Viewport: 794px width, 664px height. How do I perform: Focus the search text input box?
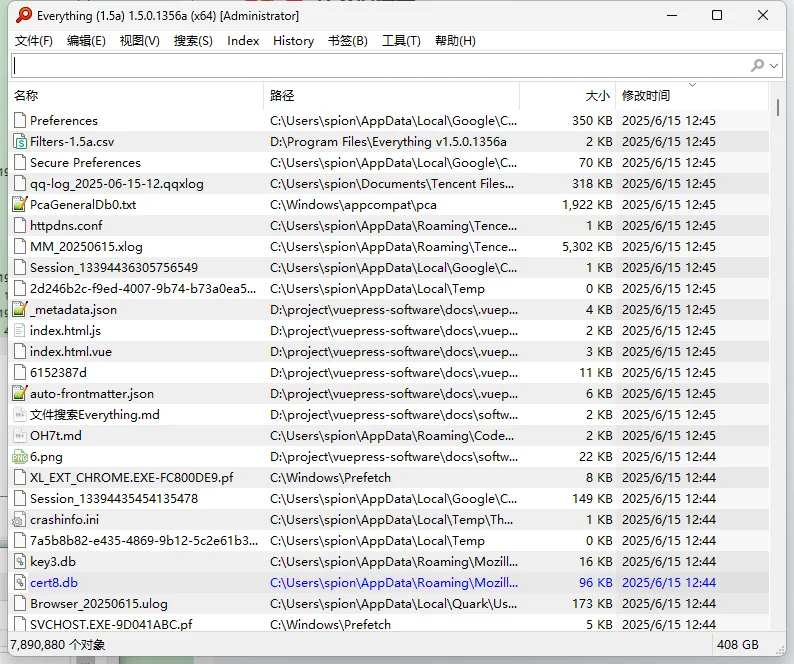pos(380,65)
